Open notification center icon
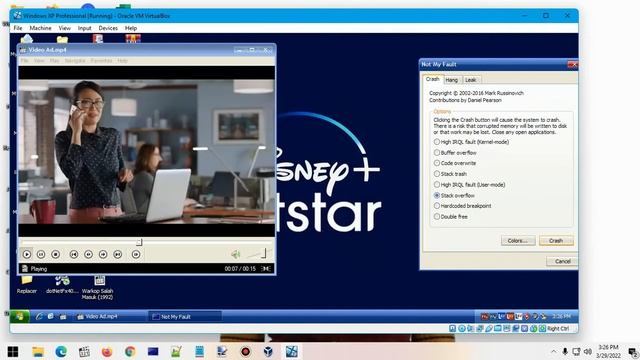640x360 pixels. [633, 352]
